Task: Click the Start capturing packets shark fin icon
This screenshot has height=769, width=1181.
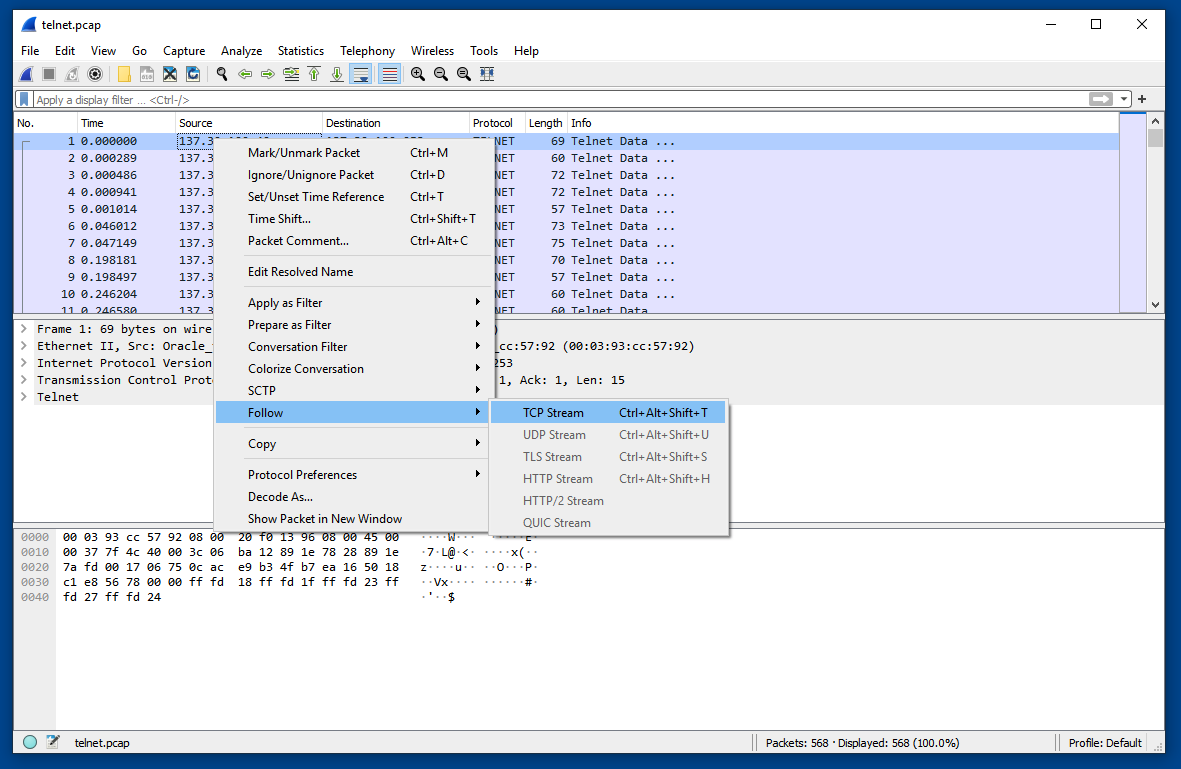Action: click(x=26, y=74)
